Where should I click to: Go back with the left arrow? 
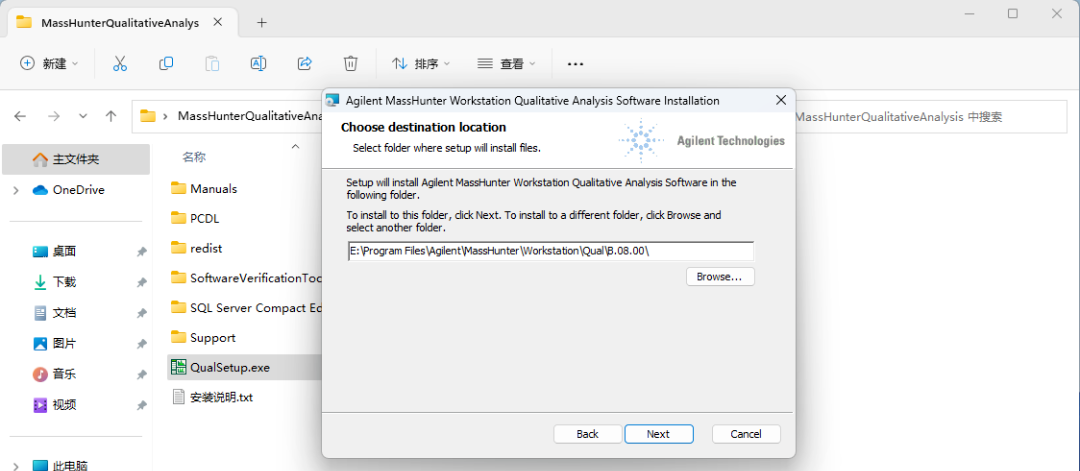tap(20, 116)
